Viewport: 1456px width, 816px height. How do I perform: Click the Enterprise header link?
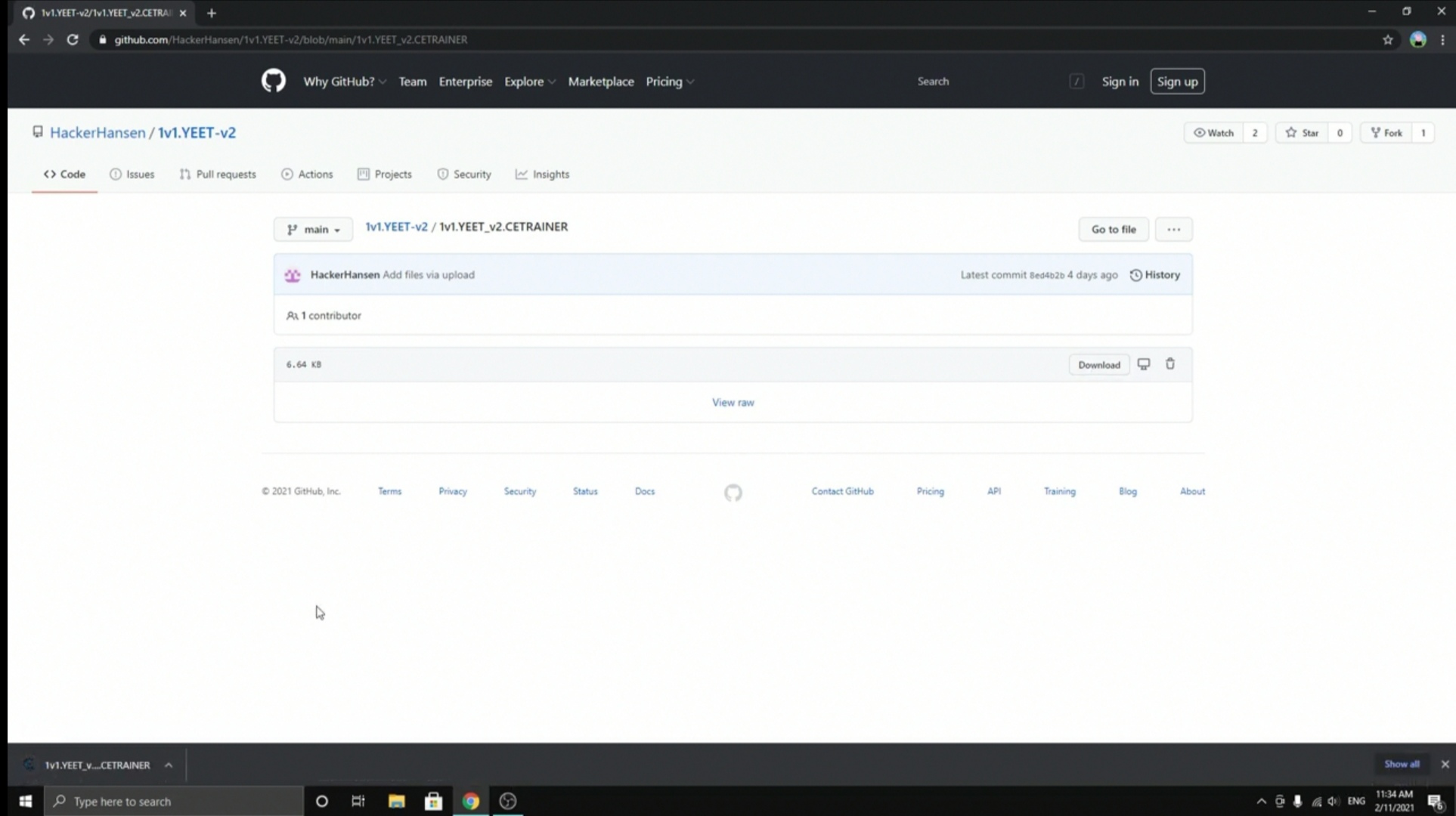tap(465, 82)
